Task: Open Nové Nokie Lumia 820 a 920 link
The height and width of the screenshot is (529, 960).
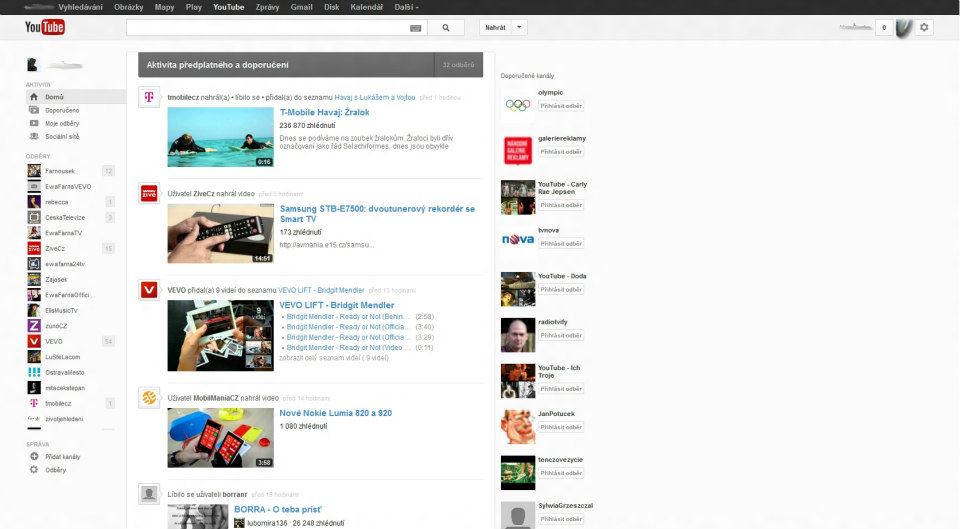Action: coord(336,413)
